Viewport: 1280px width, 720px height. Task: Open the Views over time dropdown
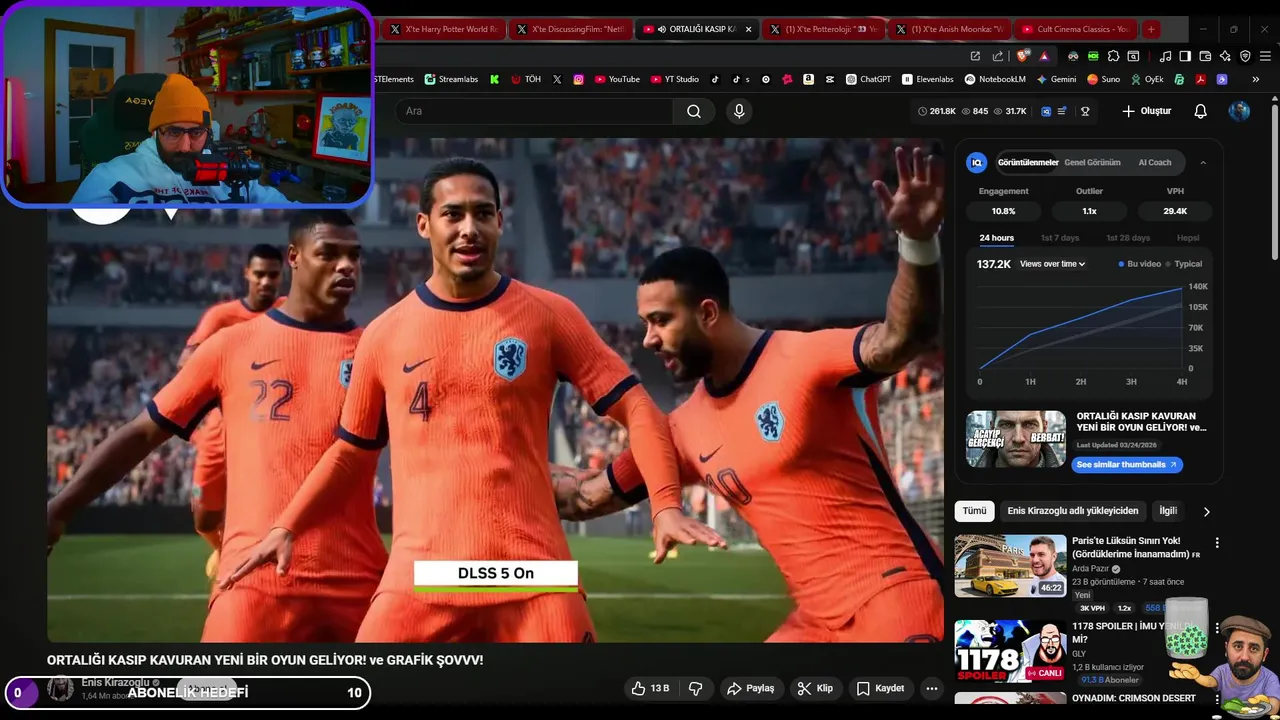[1052, 264]
